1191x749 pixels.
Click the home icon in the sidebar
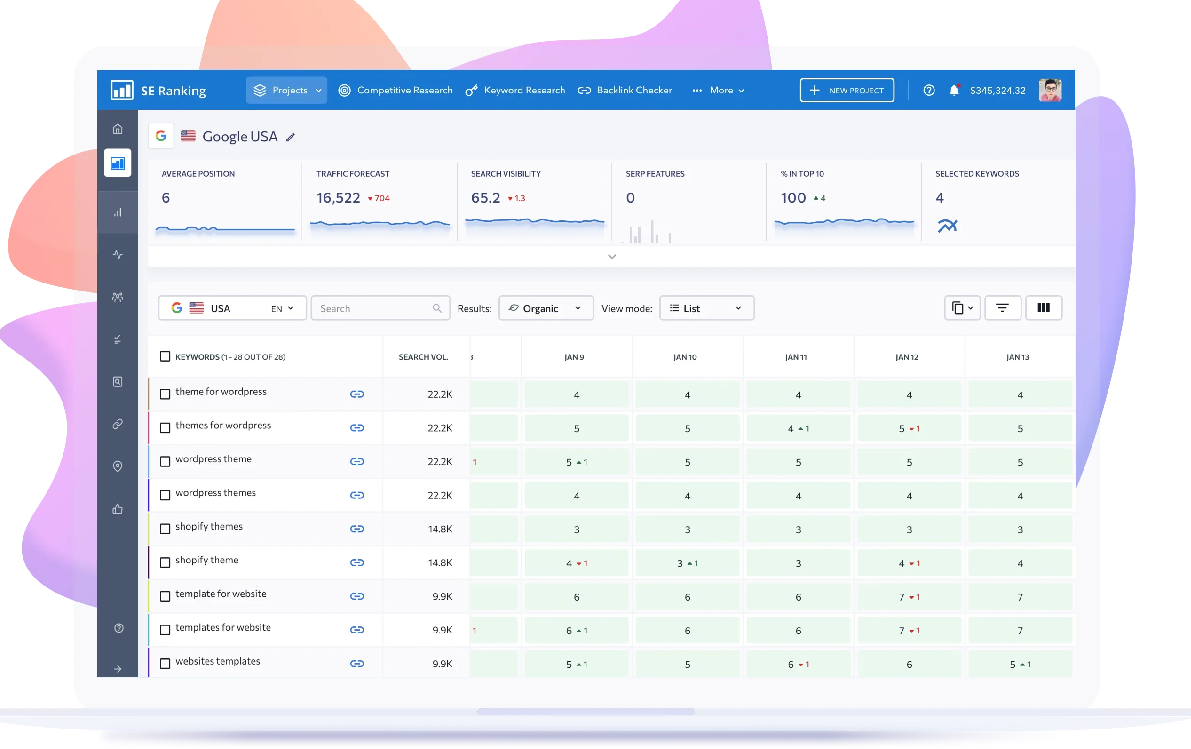118,128
